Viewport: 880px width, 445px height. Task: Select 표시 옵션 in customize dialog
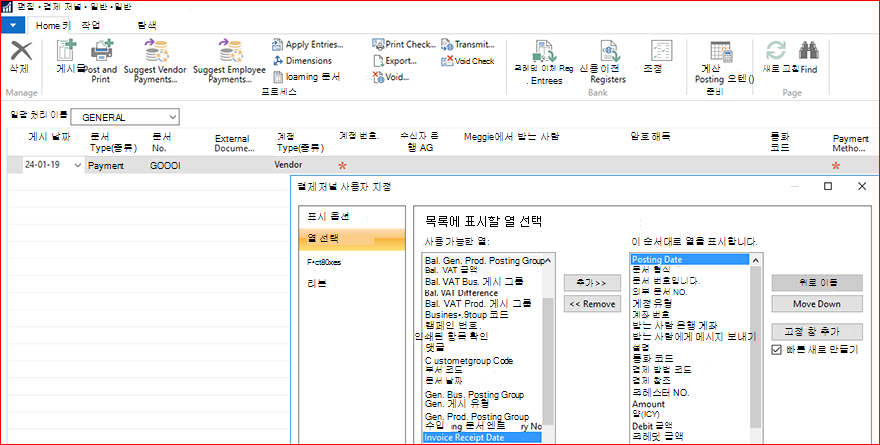(329, 217)
